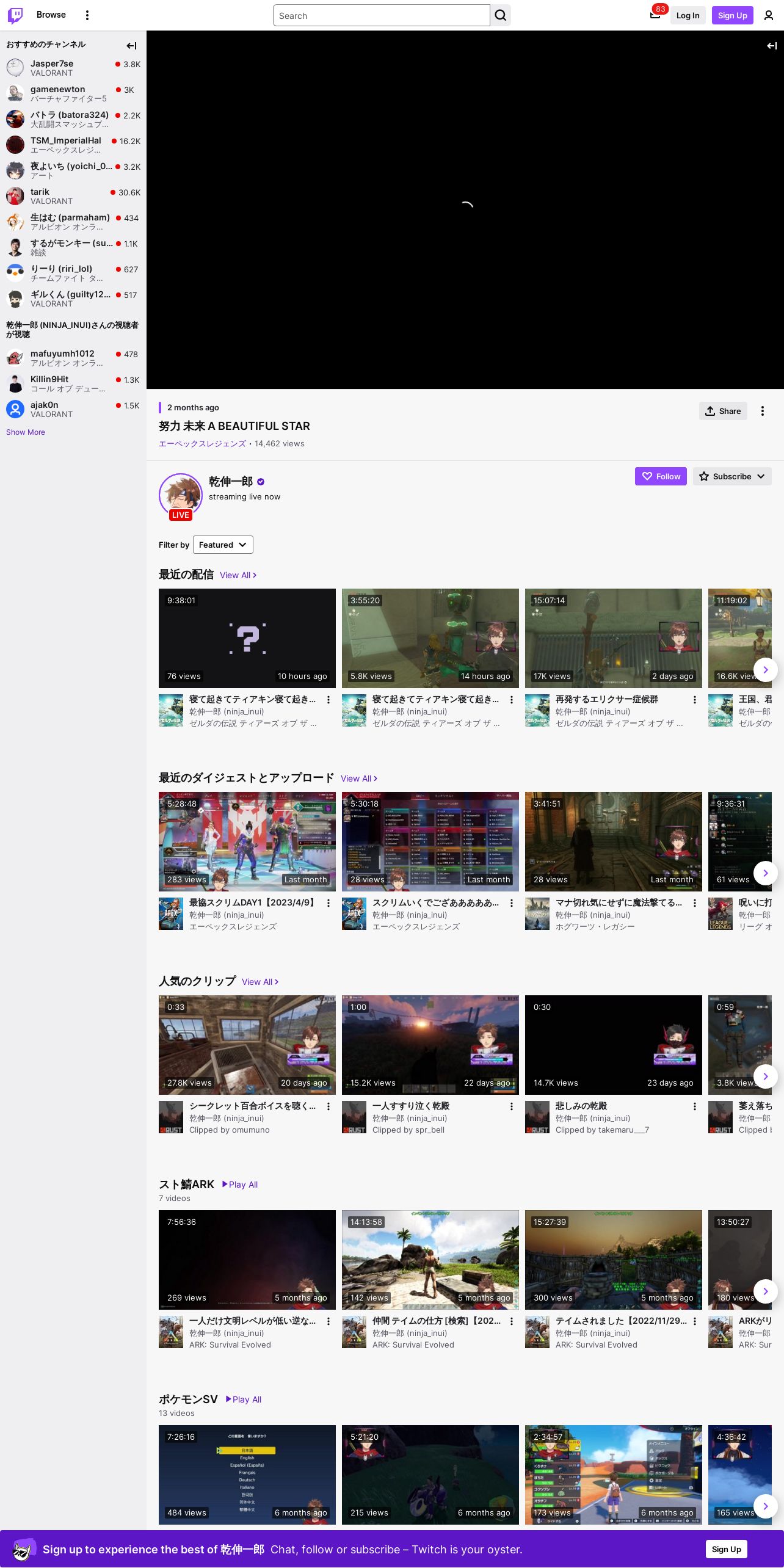Viewport: 784px width, 1568px height.
Task: Show next videos in スト鯖ARK carousel
Action: (766, 1291)
